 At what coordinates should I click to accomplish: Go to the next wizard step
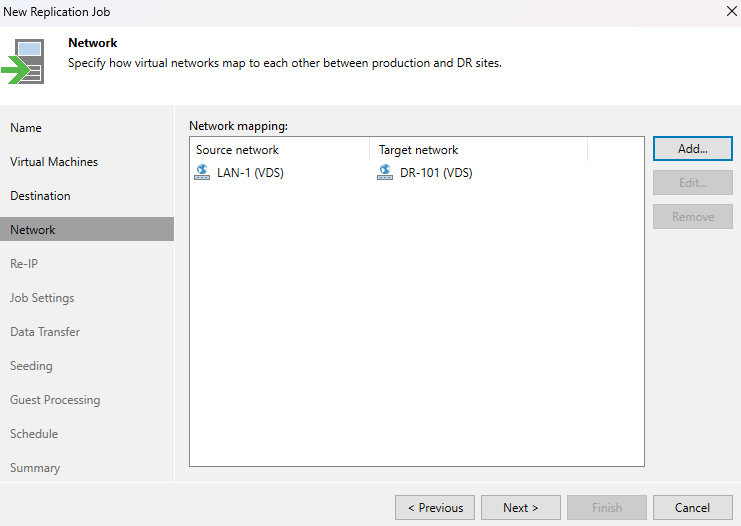click(x=520, y=508)
